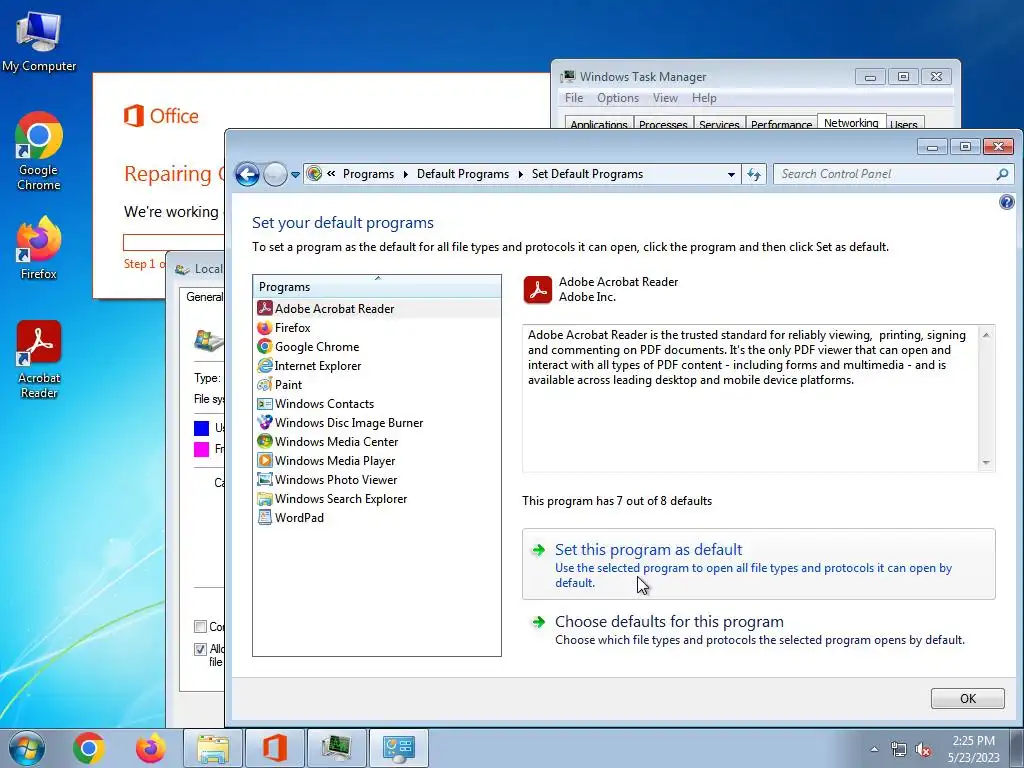Select Google Chrome in Programs list

pyautogui.click(x=377, y=346)
